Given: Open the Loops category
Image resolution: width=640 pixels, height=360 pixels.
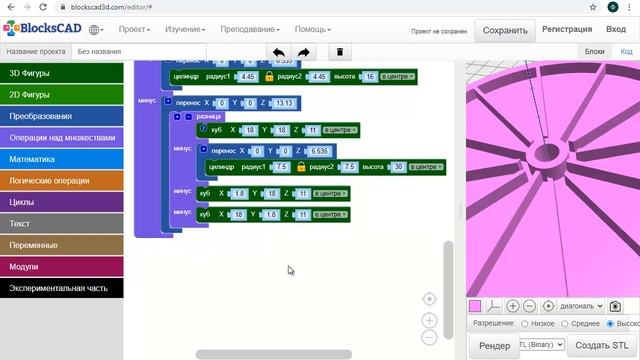Looking at the screenshot, I should click(x=62, y=202).
